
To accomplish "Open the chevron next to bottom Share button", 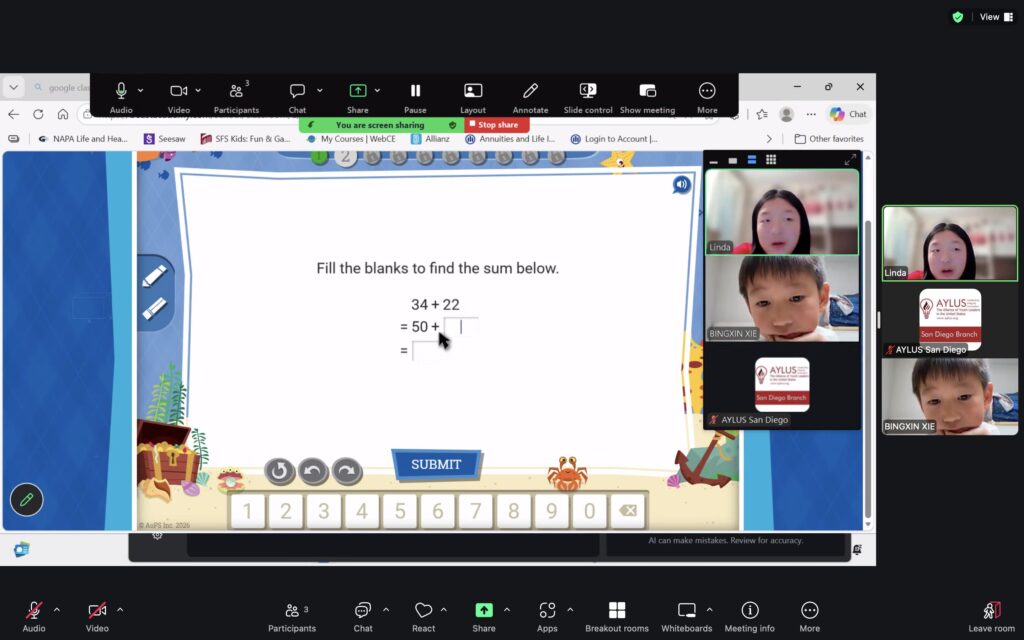I will pos(507,610).
